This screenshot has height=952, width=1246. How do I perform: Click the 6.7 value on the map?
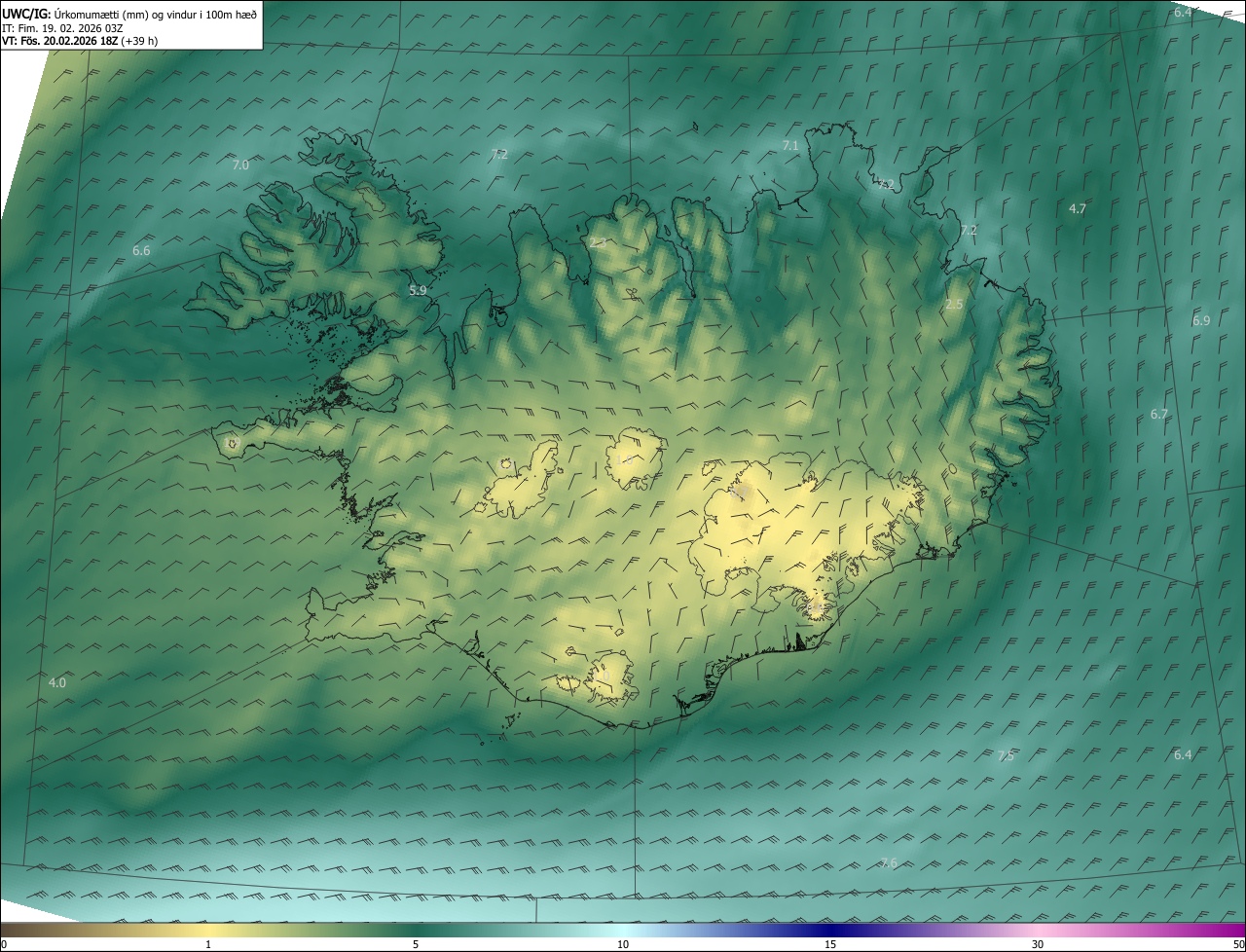(x=1159, y=415)
